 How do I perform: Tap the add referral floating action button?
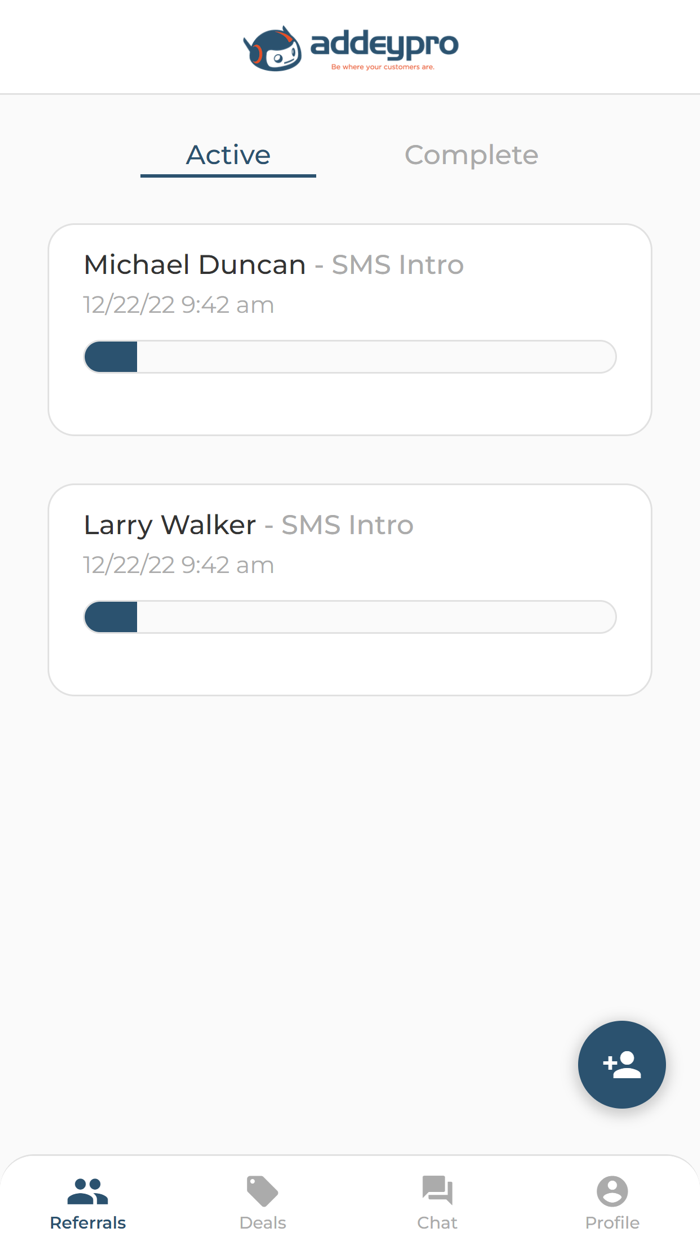621,1064
